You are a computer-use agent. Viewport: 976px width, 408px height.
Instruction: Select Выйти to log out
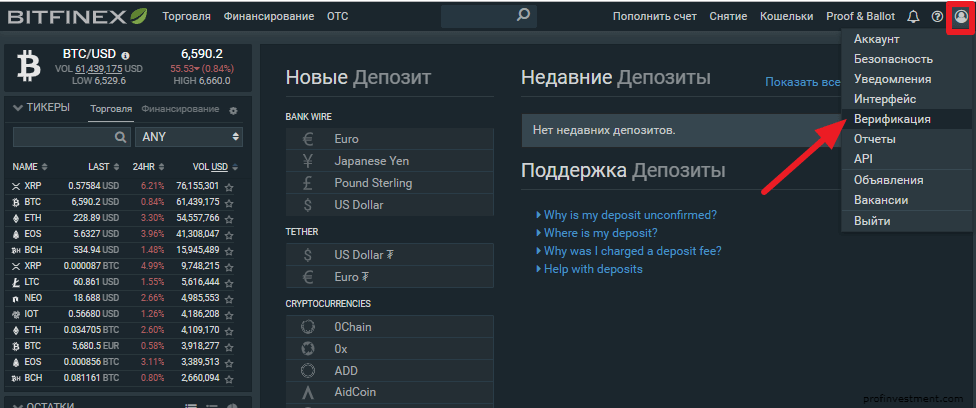(x=906, y=221)
